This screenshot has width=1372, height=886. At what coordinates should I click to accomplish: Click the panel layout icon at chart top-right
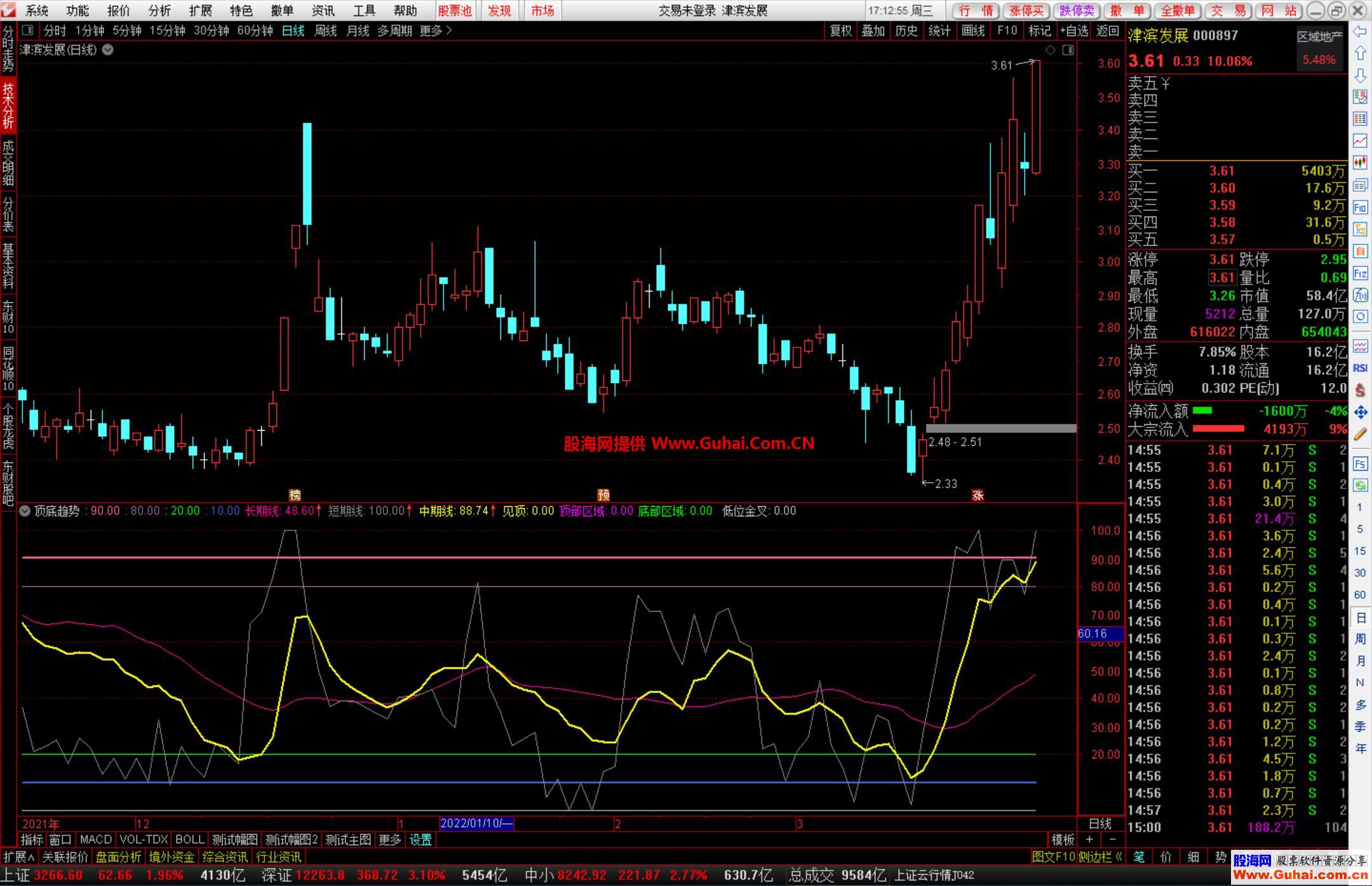pos(1068,50)
